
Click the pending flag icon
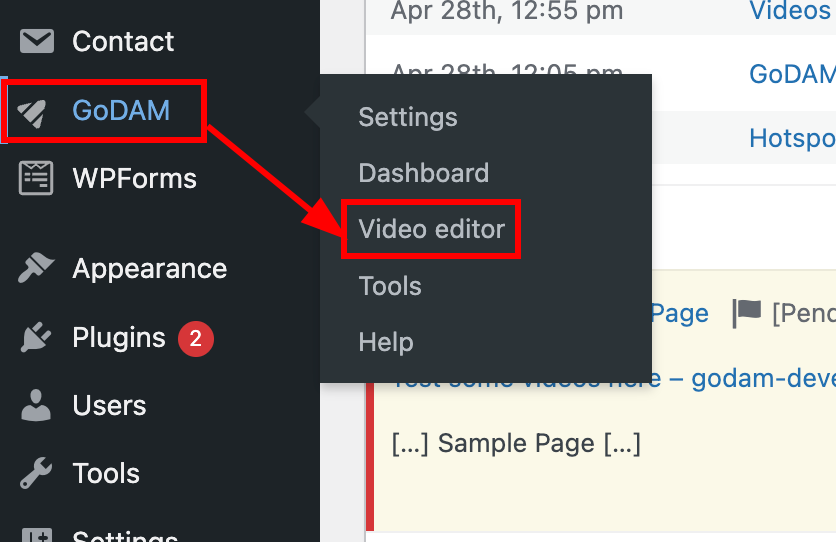(746, 314)
